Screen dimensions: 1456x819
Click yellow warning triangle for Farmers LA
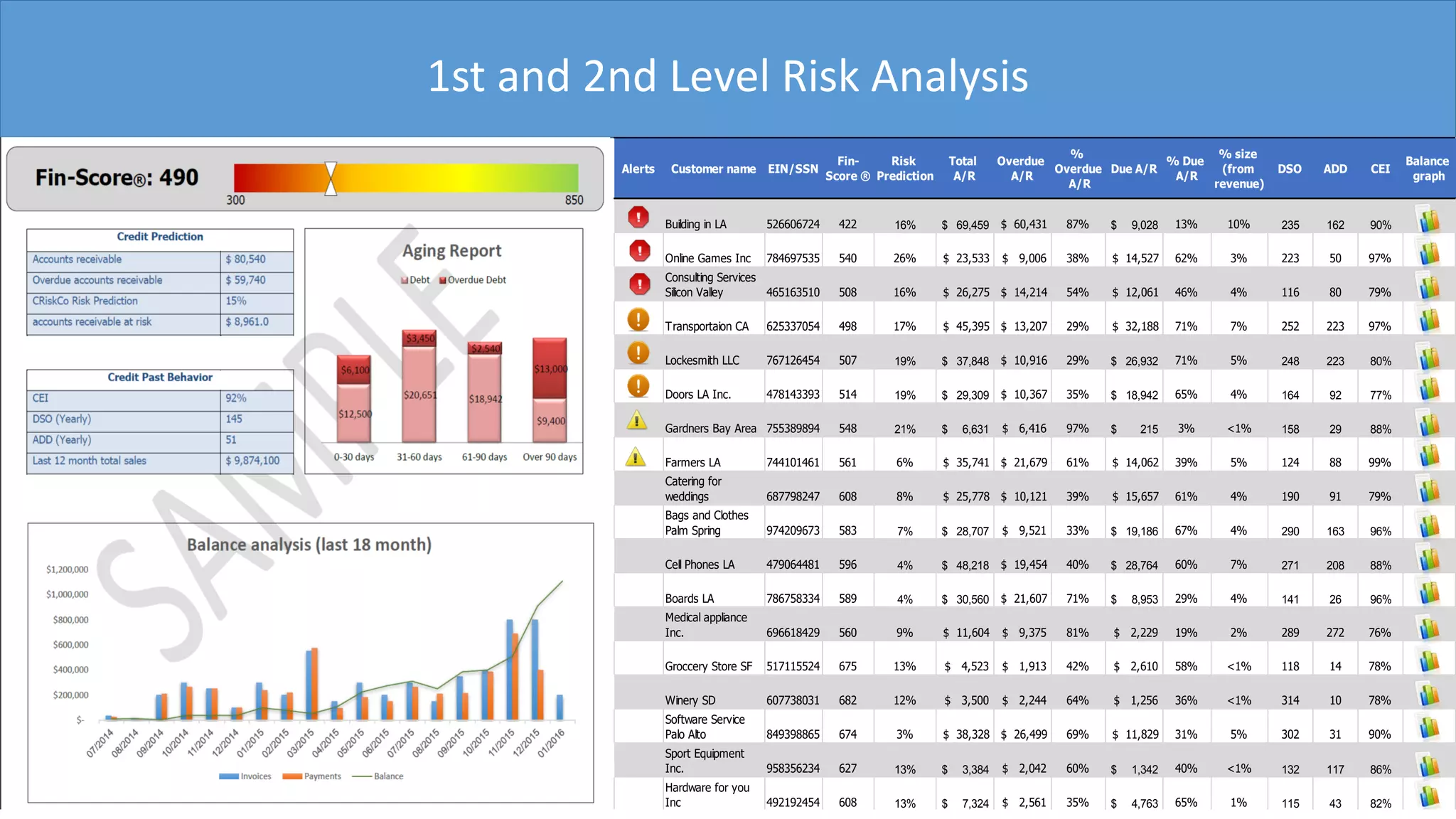point(636,457)
